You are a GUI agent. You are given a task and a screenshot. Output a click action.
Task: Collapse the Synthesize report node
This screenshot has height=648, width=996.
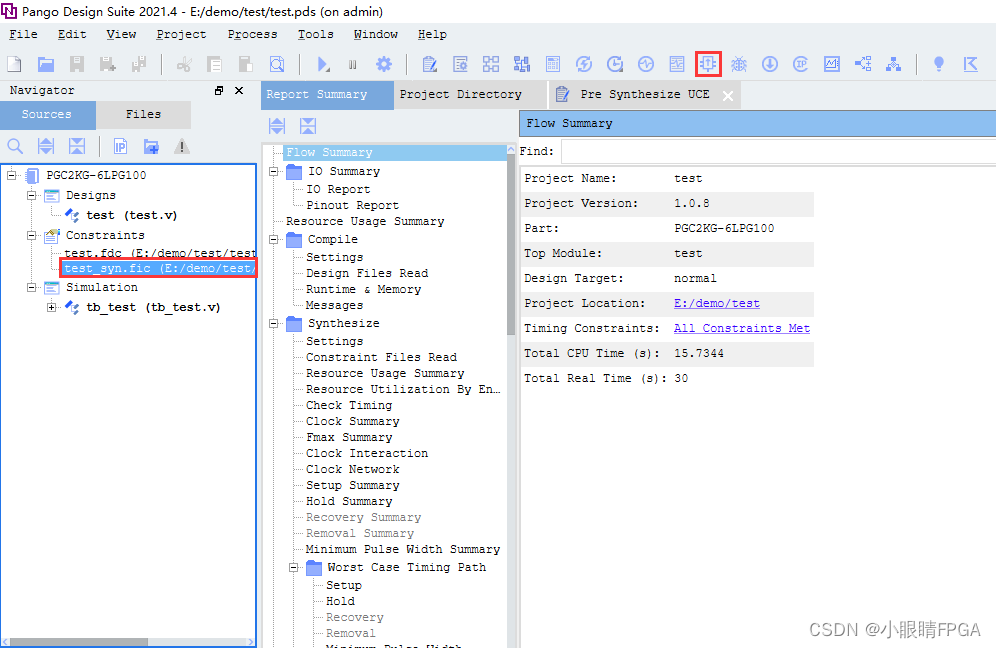[x=274, y=323]
